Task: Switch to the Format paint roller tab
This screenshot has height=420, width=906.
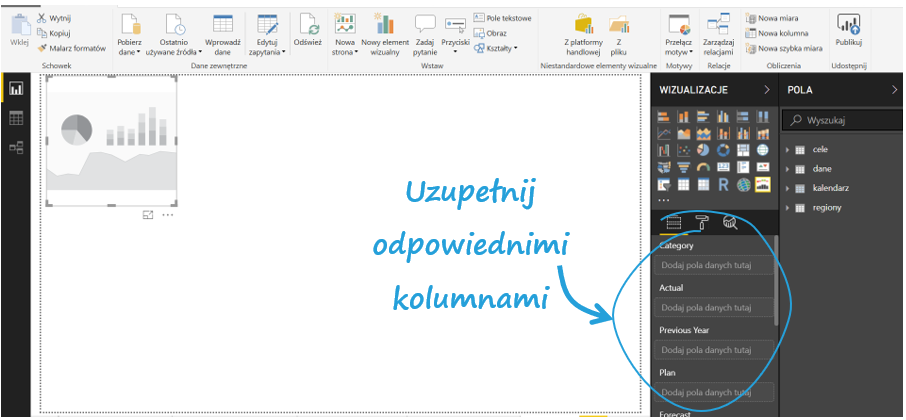Action: click(x=702, y=222)
